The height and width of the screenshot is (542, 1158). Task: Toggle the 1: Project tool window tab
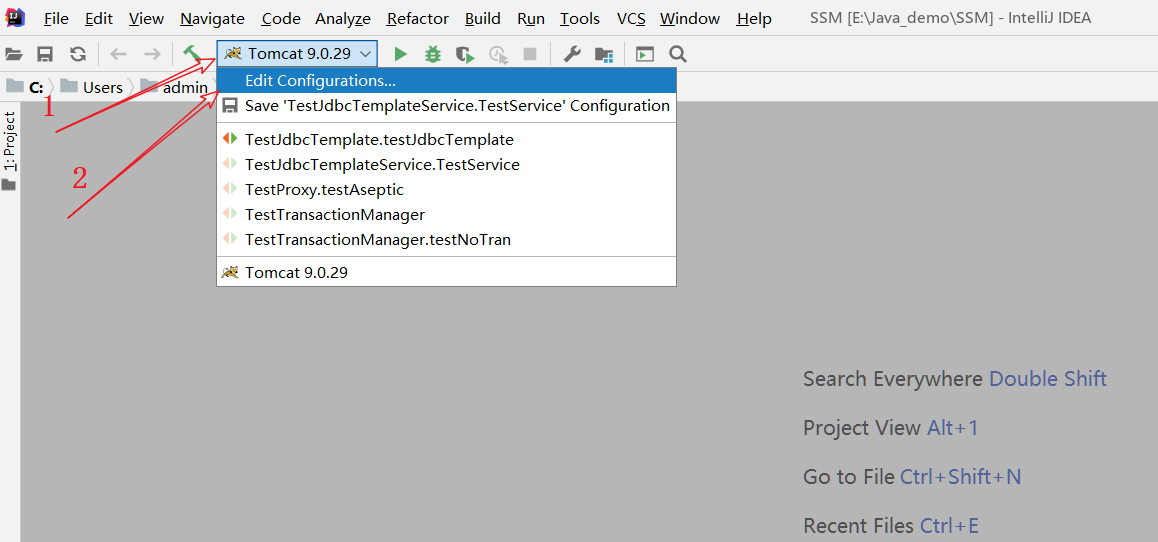click(x=9, y=142)
